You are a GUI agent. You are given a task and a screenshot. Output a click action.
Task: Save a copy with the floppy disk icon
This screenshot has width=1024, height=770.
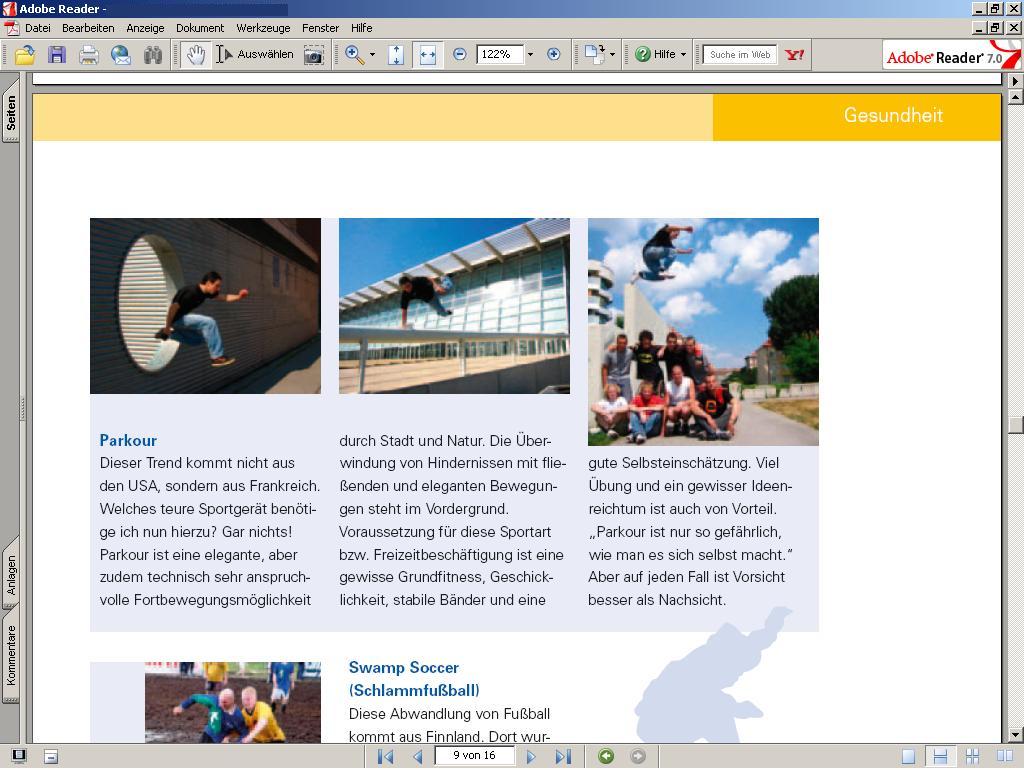[x=57, y=55]
